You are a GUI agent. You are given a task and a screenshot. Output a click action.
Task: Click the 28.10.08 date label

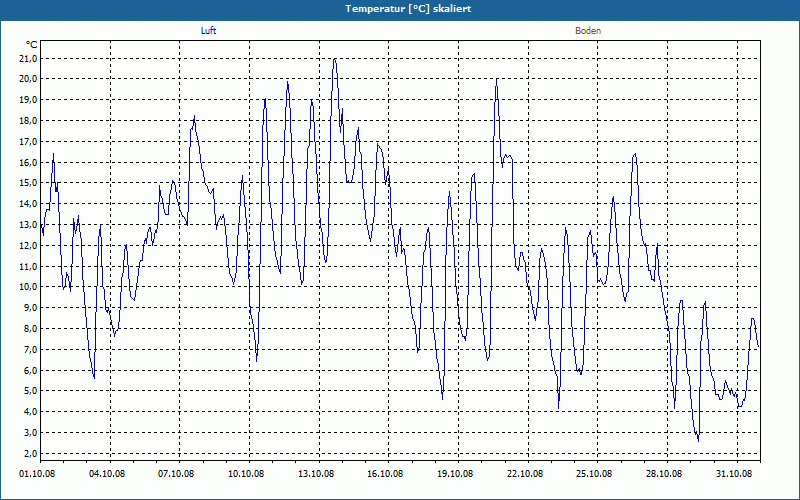pyautogui.click(x=664, y=474)
